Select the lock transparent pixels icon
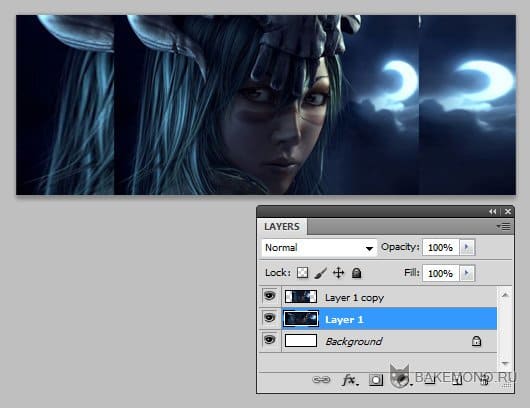 [303, 272]
